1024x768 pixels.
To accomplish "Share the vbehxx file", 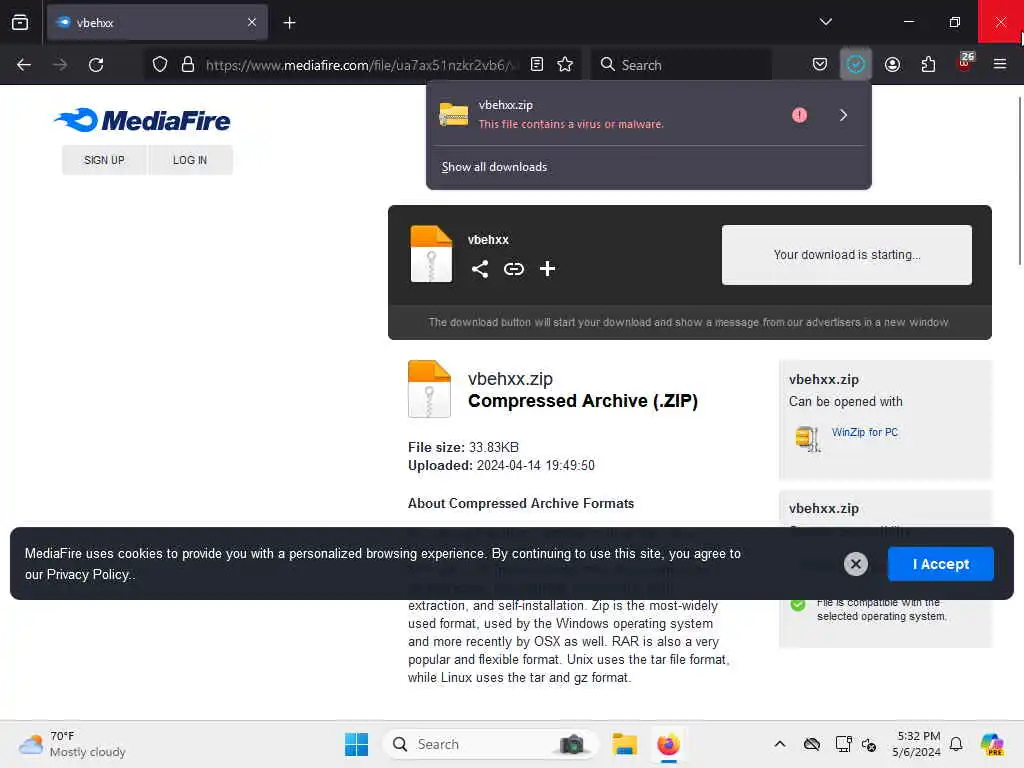I will [x=480, y=268].
